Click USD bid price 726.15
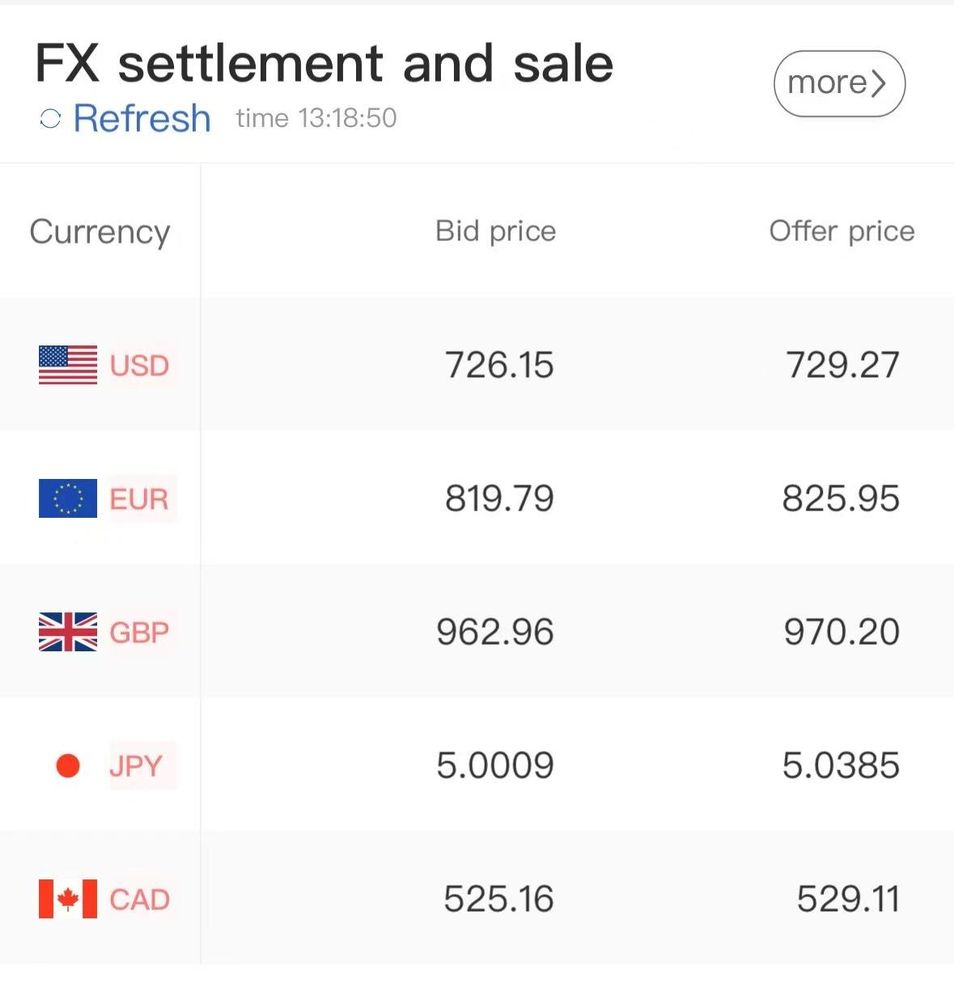954x1000 pixels. coord(499,365)
